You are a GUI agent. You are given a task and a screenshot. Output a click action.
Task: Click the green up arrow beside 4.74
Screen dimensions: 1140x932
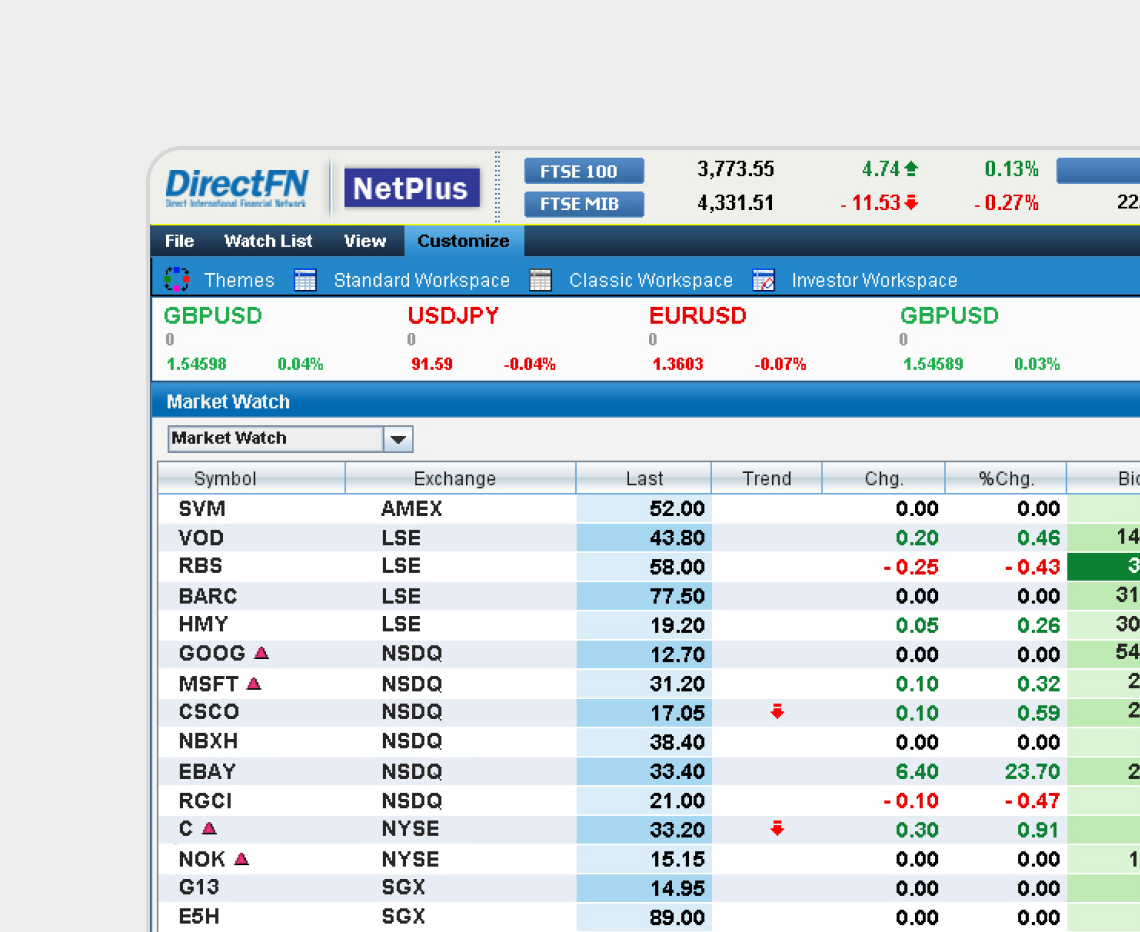[911, 169]
